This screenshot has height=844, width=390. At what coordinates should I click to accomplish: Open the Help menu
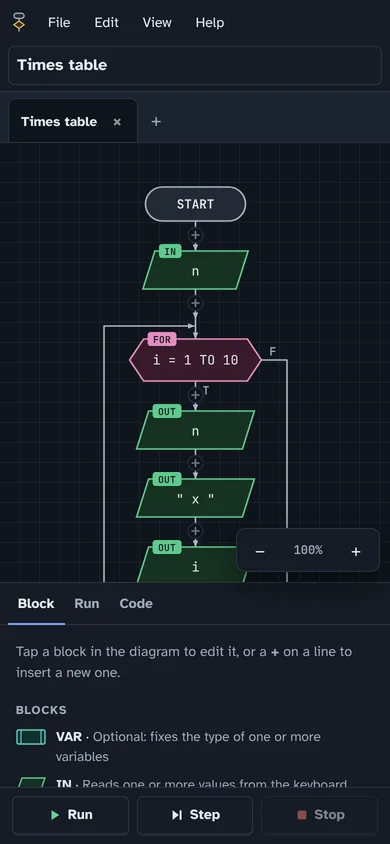[210, 23]
